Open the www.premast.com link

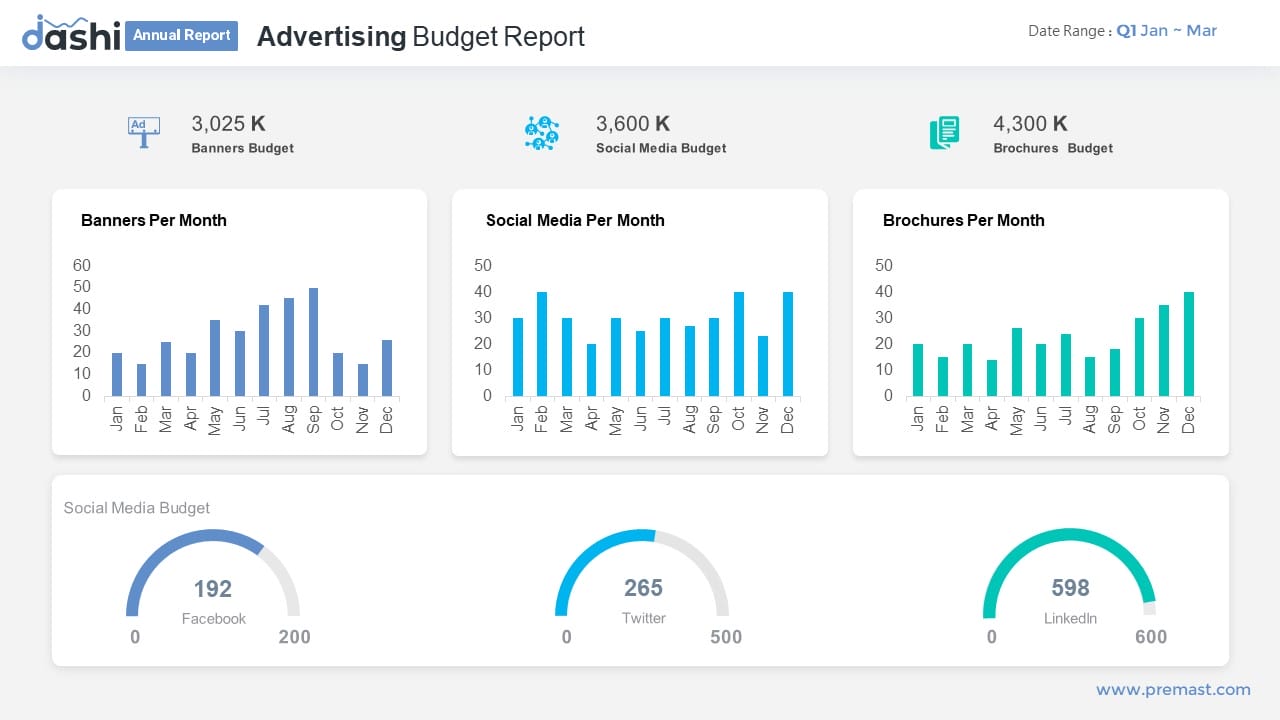(x=1173, y=689)
